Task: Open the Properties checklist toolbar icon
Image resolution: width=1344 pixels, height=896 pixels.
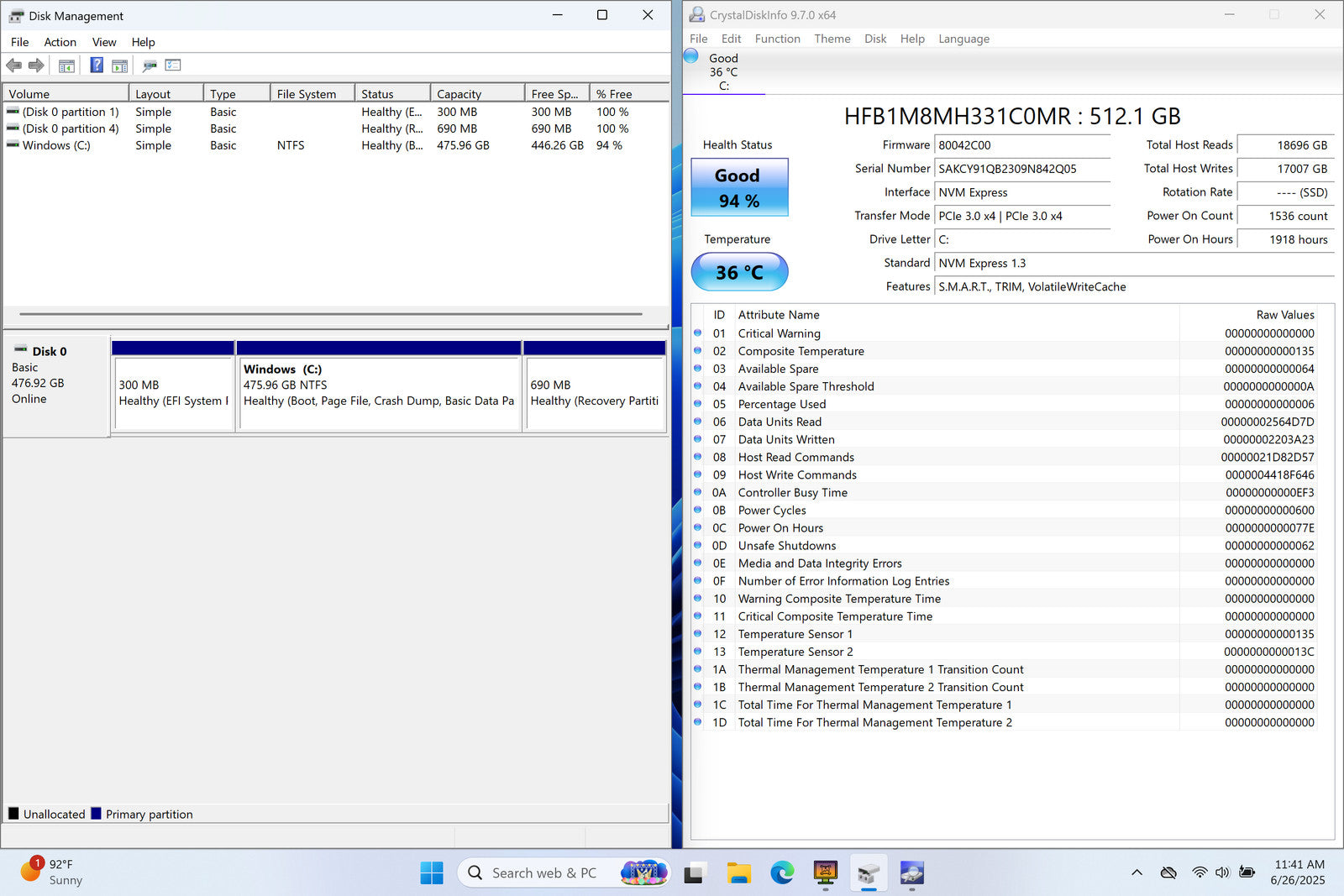Action: coord(173,65)
